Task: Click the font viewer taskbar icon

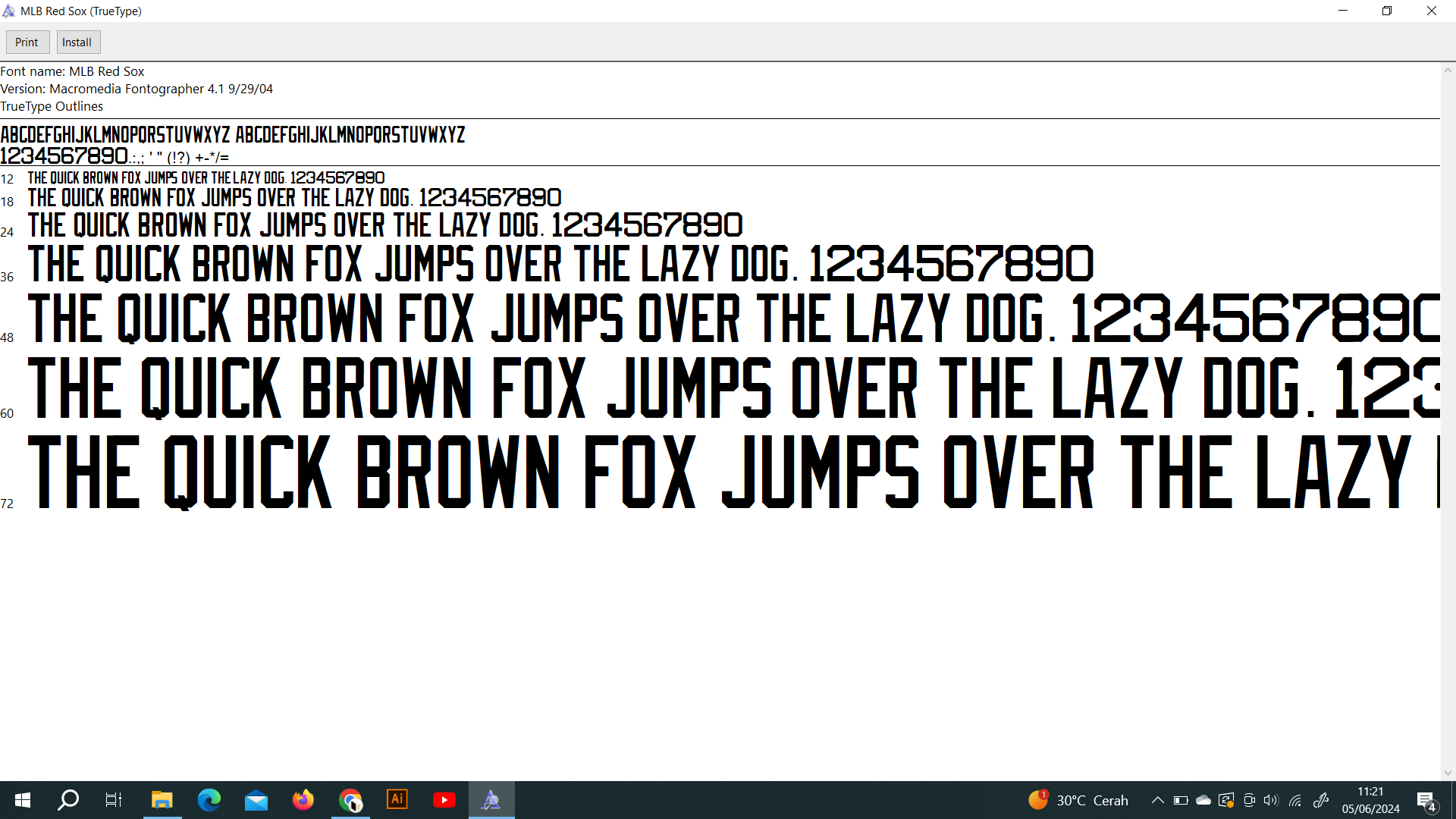Action: 491,800
